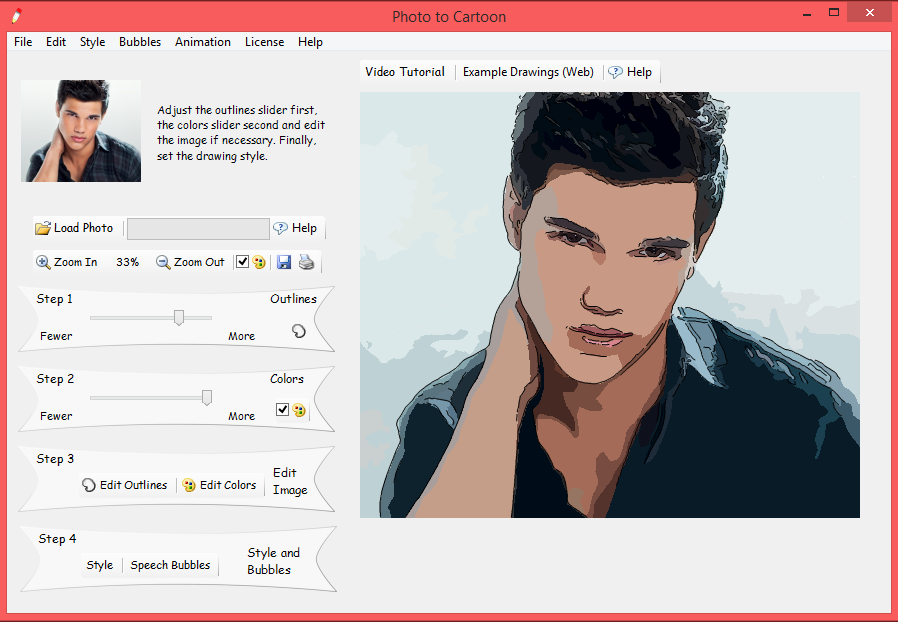Click the Help icon beside the file path field
Viewport: 898px width, 622px height.
click(x=281, y=228)
